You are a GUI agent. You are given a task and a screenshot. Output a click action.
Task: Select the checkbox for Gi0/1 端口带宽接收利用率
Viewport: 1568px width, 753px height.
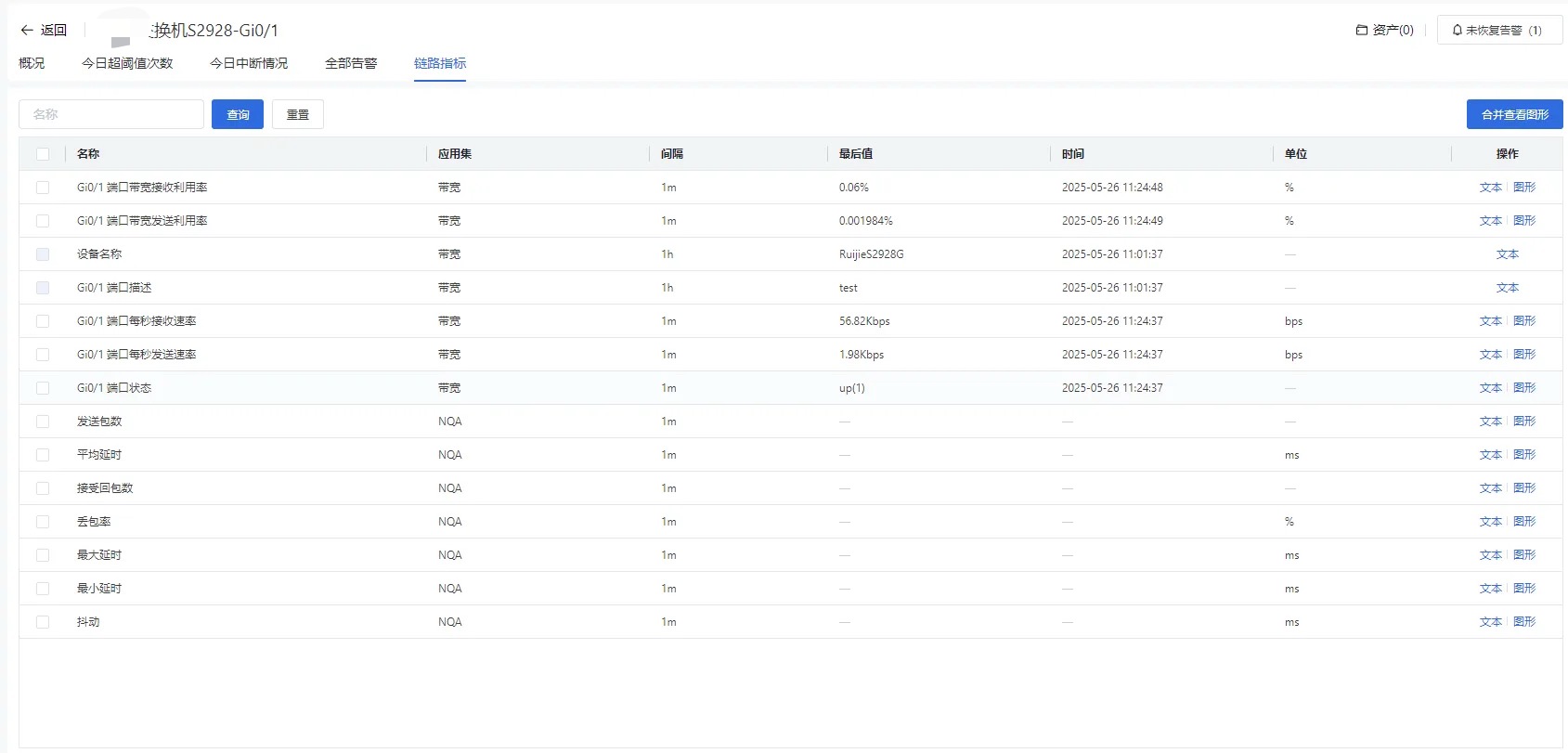[43, 188]
